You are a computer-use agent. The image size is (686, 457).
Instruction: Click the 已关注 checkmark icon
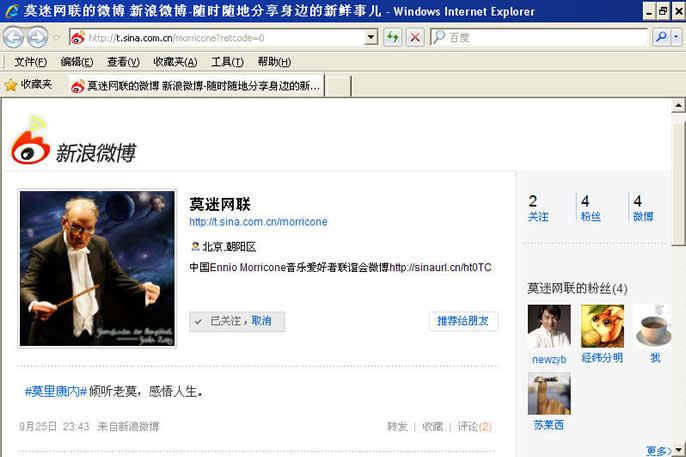[x=198, y=321]
